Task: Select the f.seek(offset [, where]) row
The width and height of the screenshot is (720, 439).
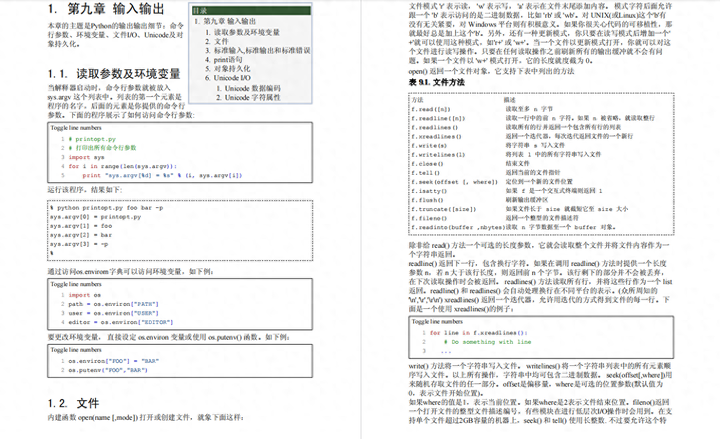Action: click(x=541, y=182)
